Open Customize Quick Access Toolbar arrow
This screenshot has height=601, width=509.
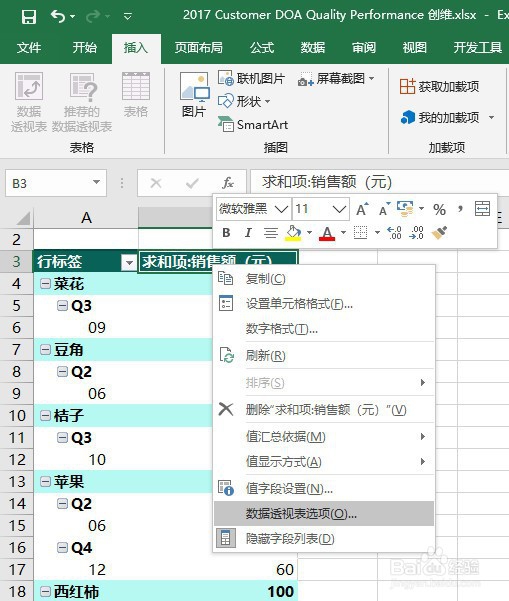[x=128, y=16]
